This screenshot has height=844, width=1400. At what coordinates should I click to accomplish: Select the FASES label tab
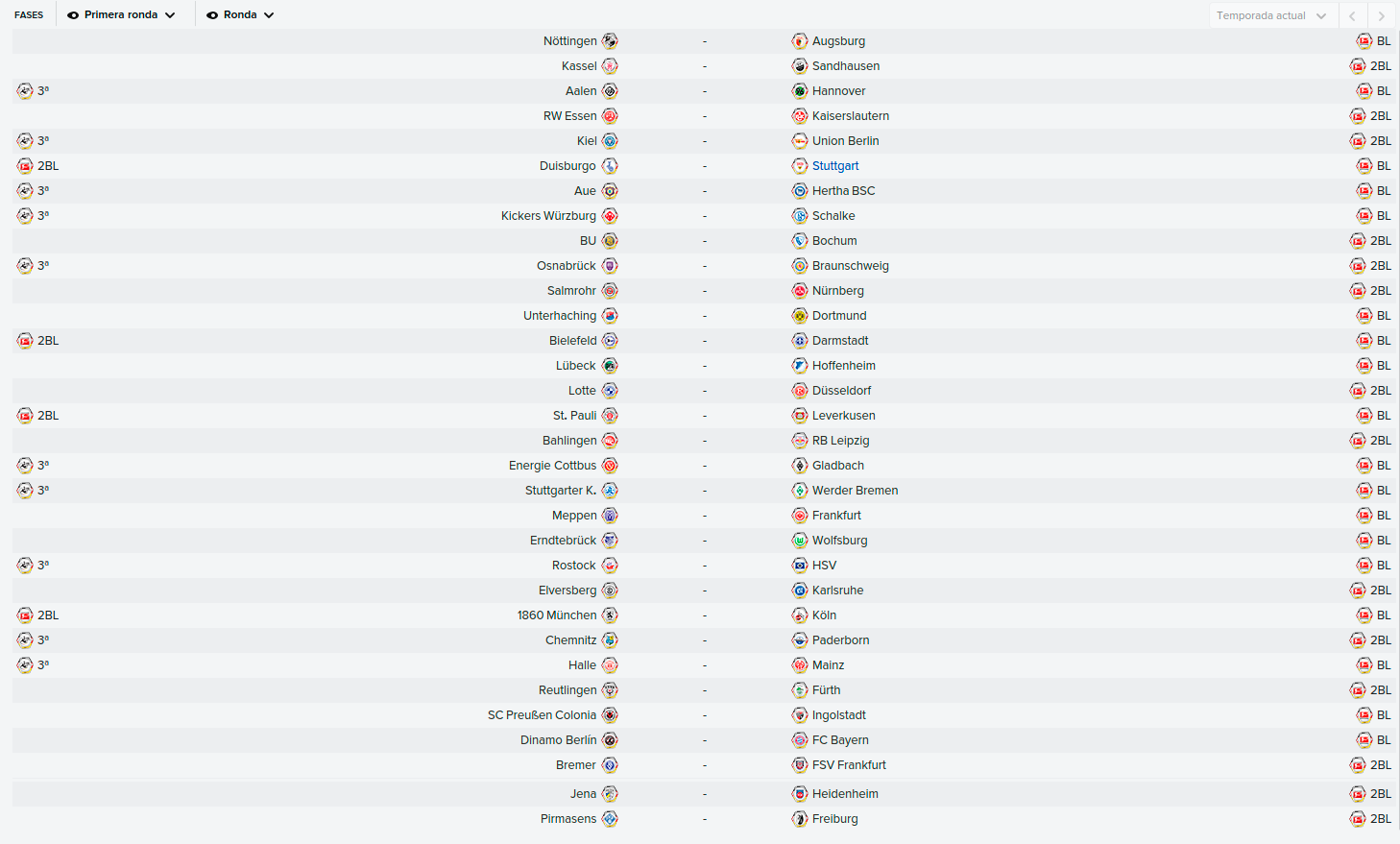click(29, 15)
